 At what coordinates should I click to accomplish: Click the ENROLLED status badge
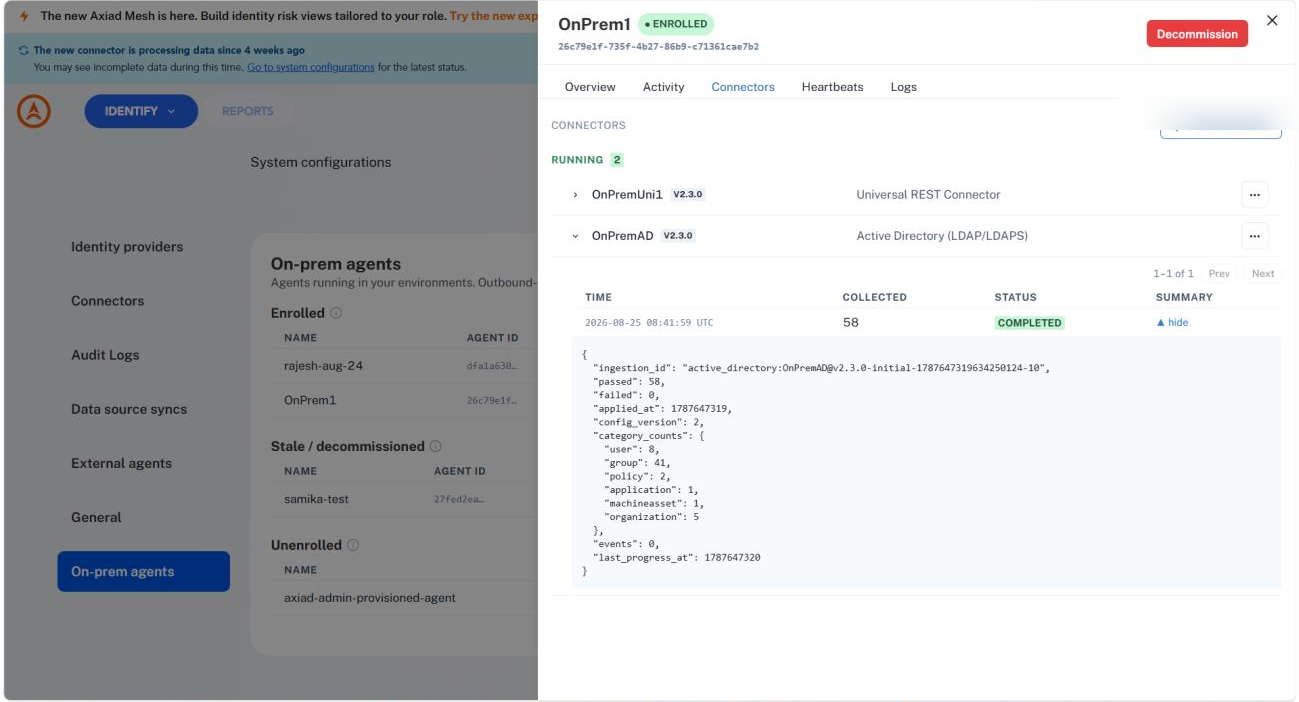point(676,24)
